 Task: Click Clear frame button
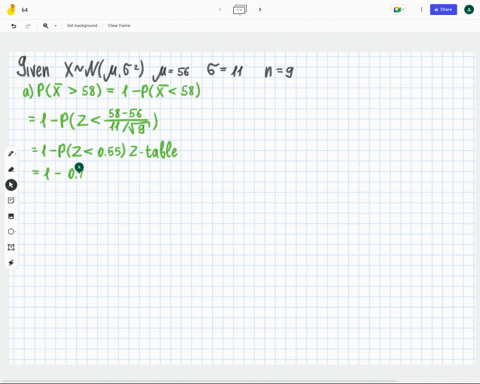tap(119, 26)
